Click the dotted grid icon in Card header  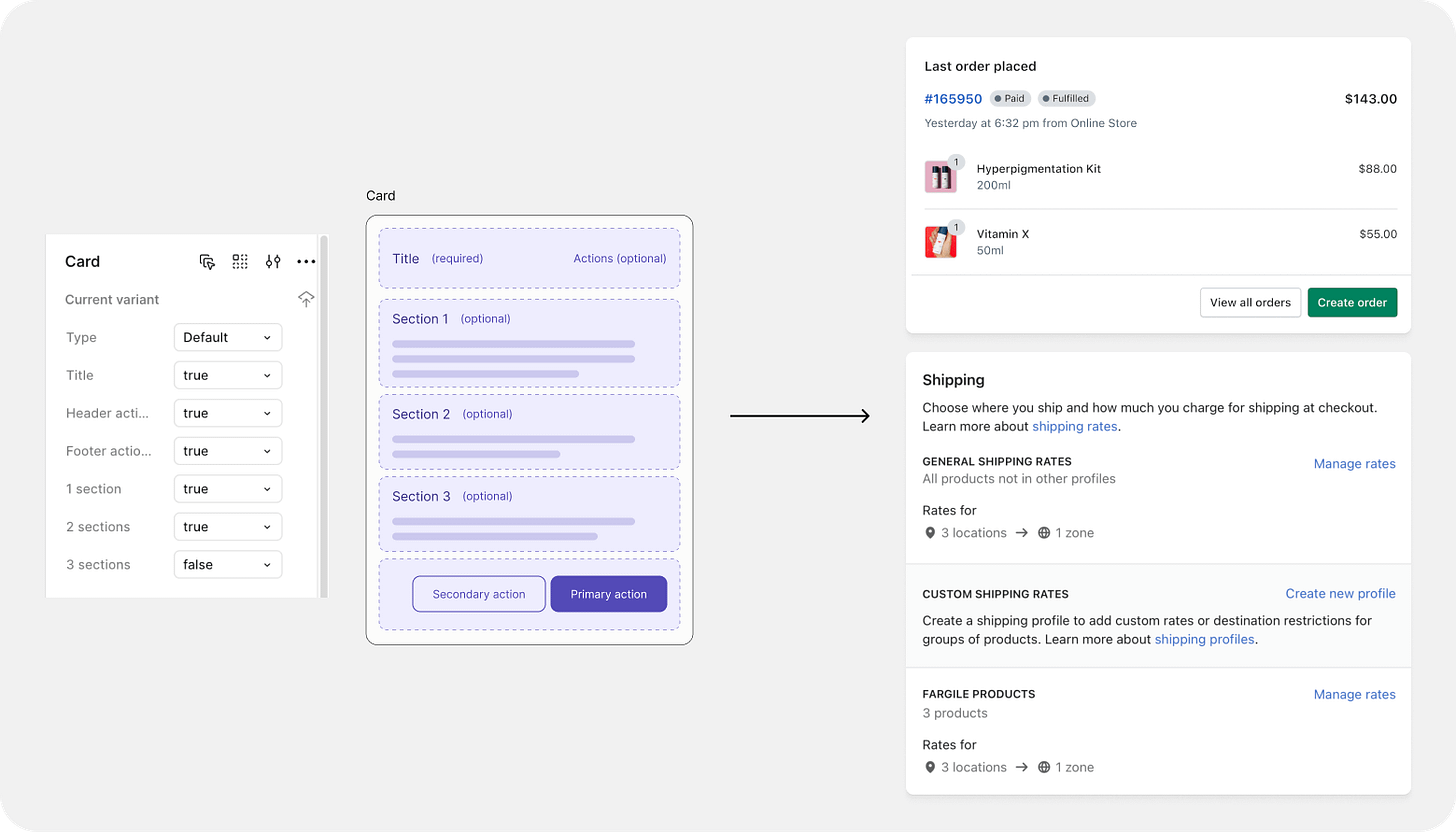pos(240,262)
